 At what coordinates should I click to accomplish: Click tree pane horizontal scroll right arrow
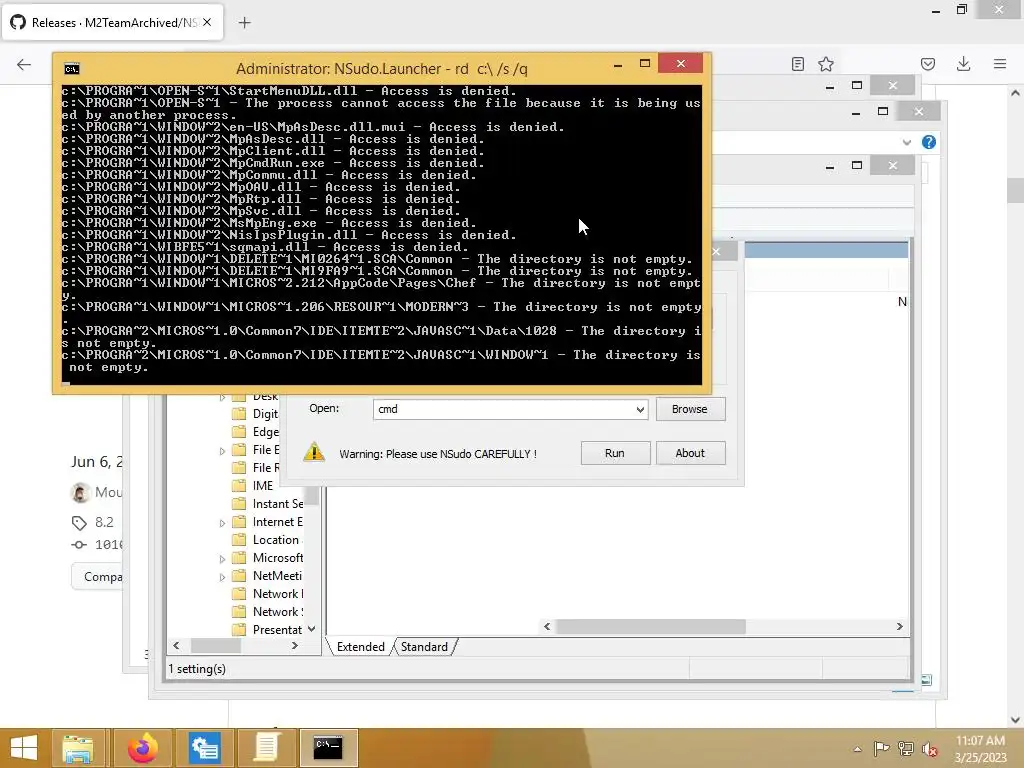295,646
